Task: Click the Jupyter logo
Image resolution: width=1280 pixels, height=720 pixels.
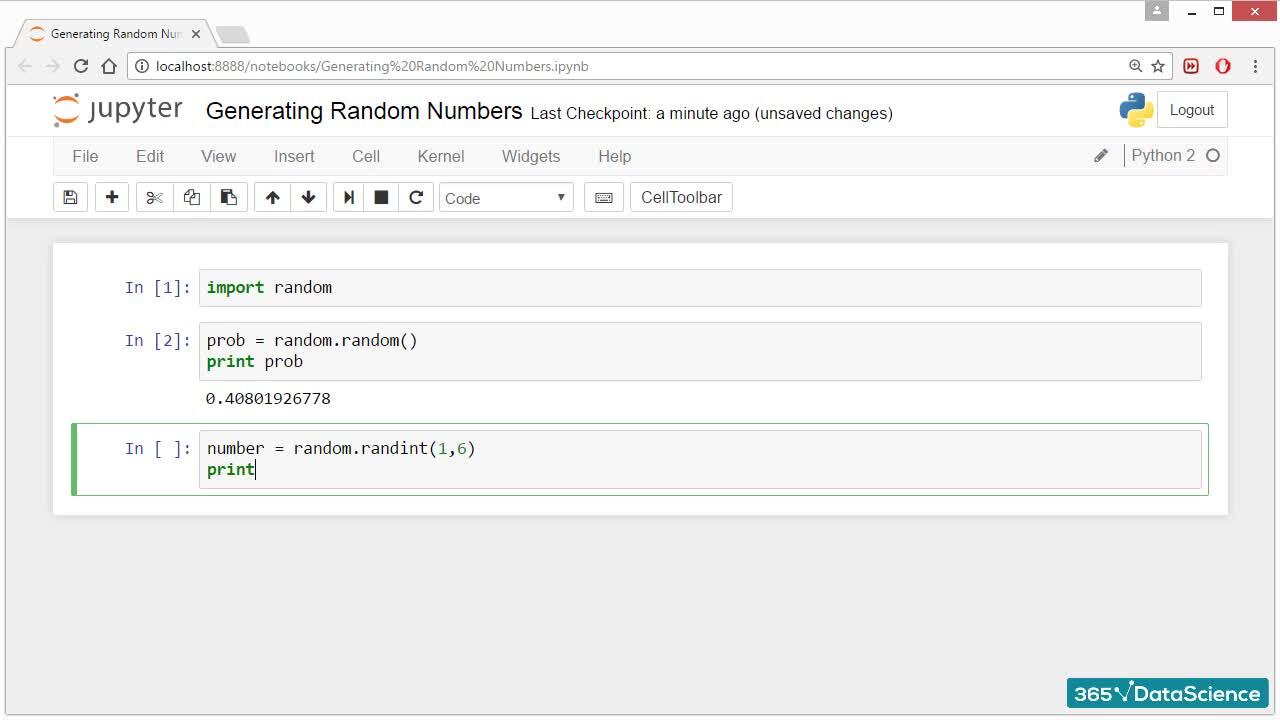Action: [118, 110]
